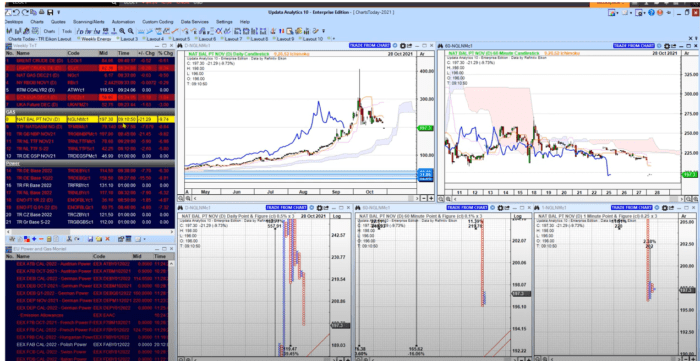Click TRADE FROM CHART on the Daily Candlestick chart
The width and height of the screenshot is (700, 361).
pos(370,46)
